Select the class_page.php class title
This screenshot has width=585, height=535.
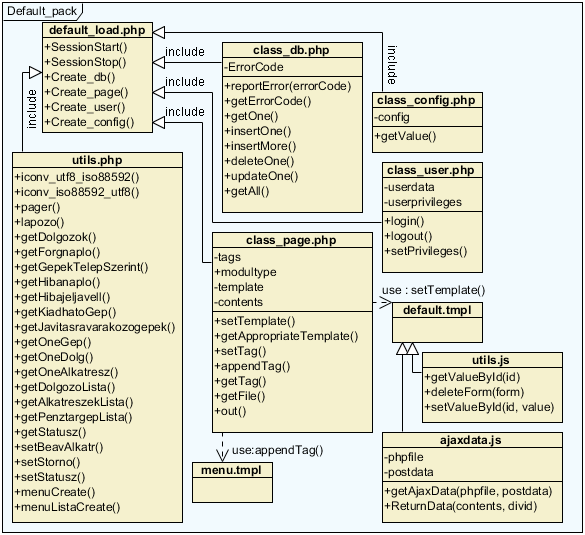(291, 240)
